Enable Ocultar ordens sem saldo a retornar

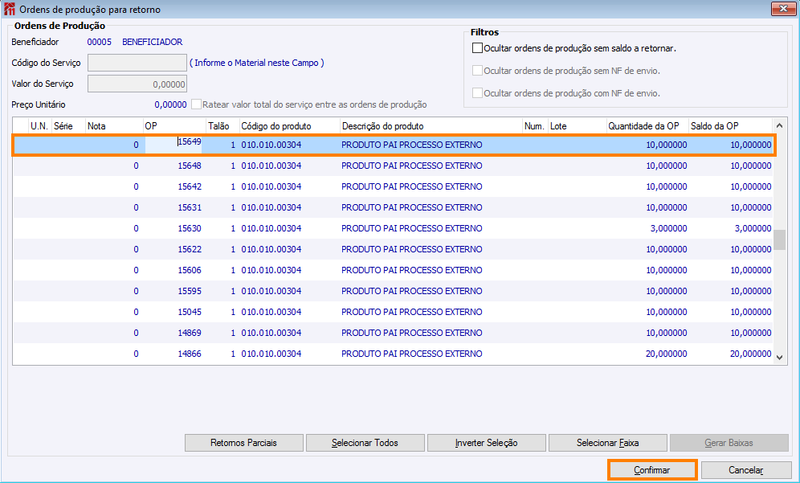(x=477, y=48)
